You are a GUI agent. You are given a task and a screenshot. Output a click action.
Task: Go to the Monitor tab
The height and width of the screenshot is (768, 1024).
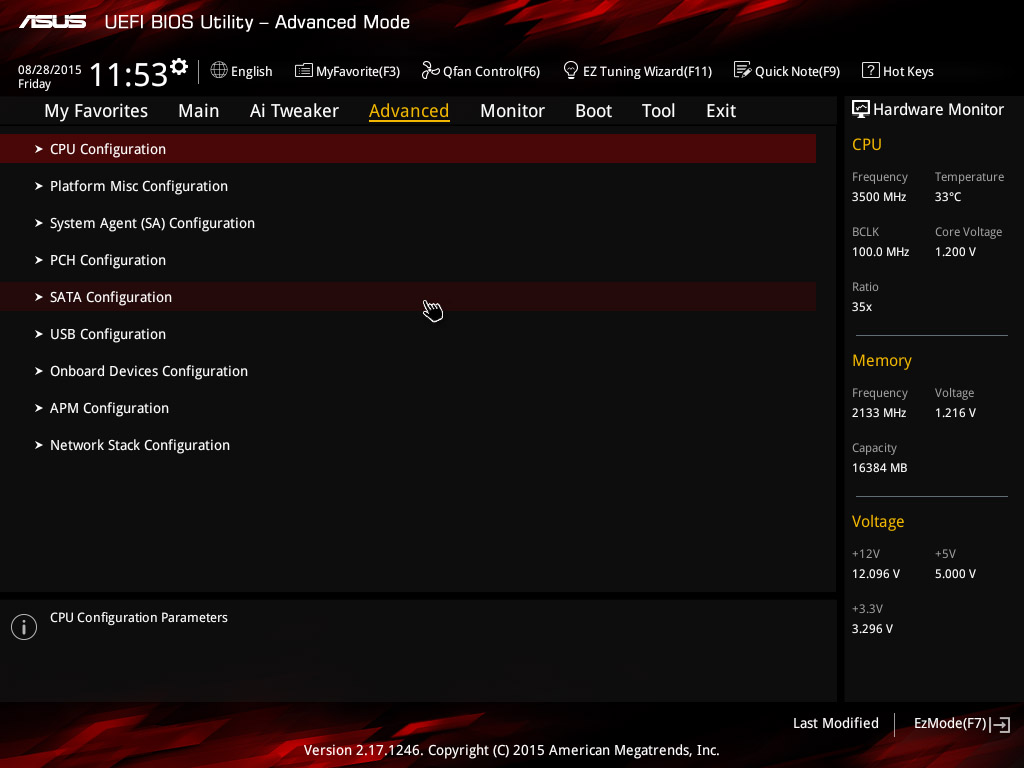(x=513, y=111)
